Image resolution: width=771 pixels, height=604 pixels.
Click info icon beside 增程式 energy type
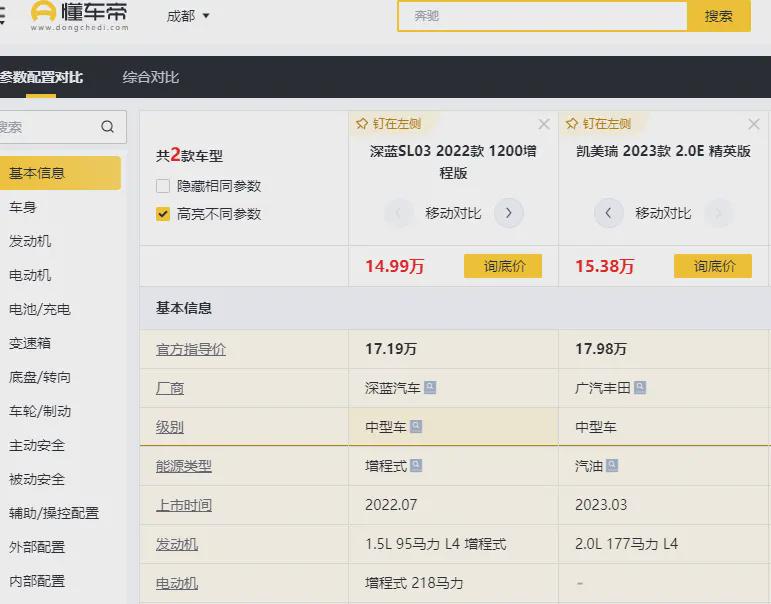tap(416, 466)
